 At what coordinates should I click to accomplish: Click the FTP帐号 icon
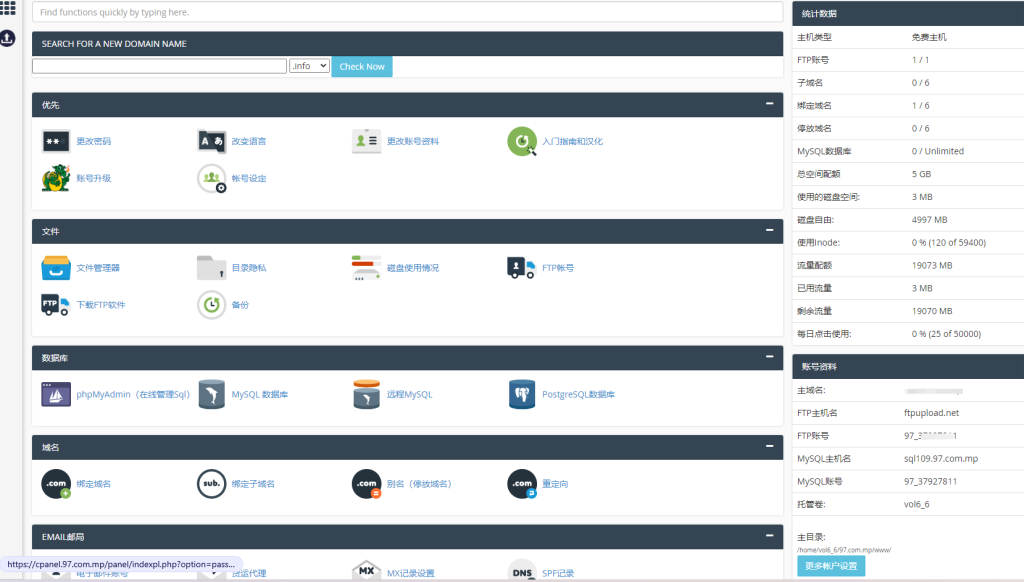[522, 268]
